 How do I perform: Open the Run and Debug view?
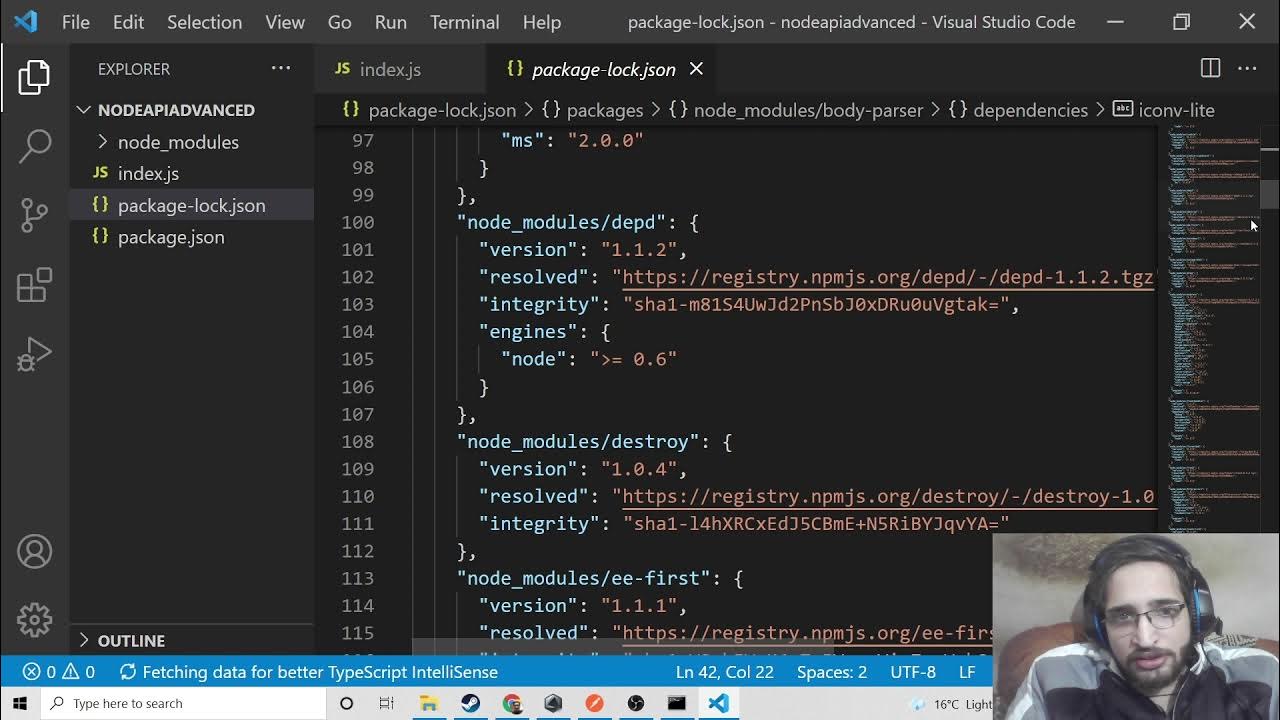(34, 355)
